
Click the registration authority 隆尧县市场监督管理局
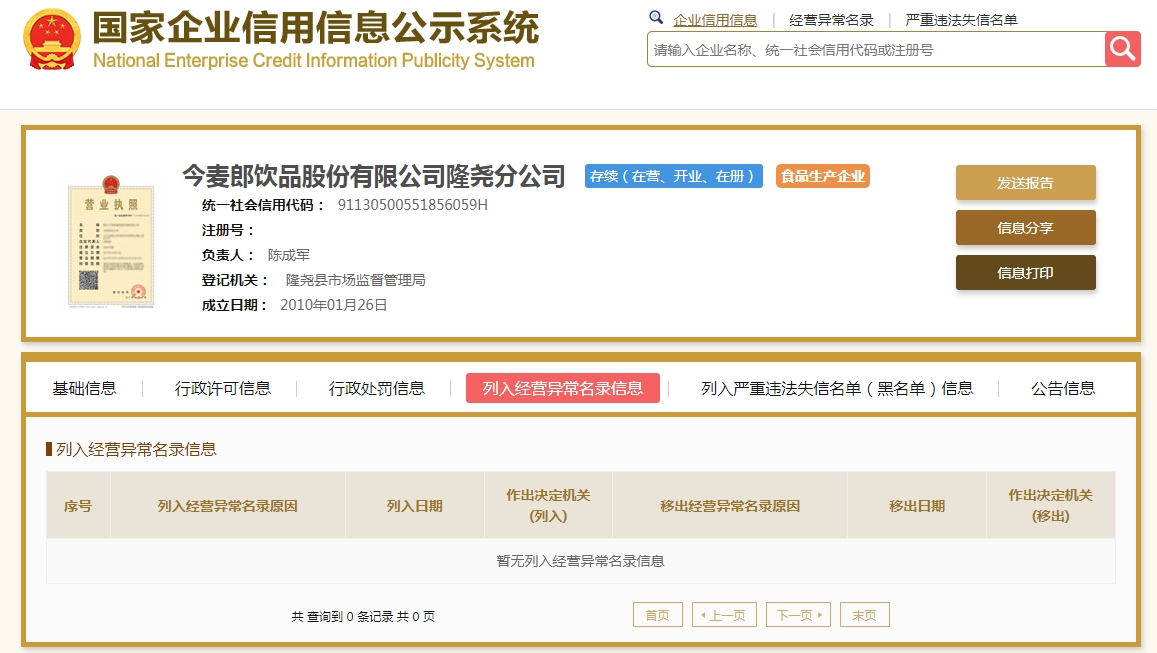coord(355,280)
